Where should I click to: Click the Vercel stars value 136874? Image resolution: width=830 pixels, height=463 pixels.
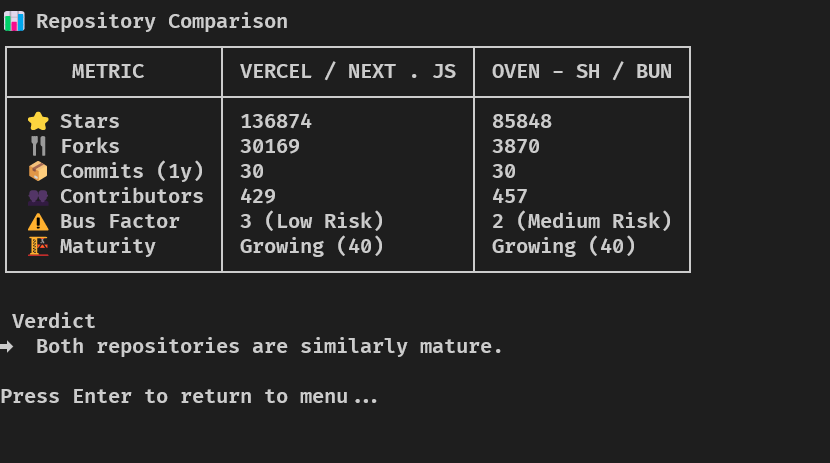[276, 121]
